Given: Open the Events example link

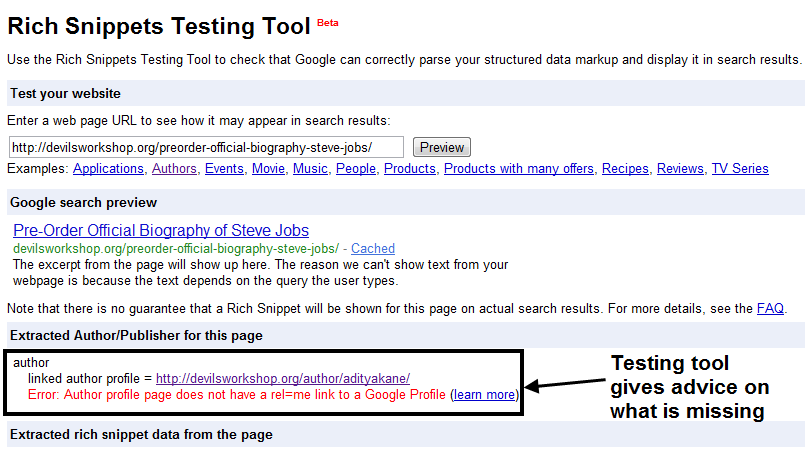Looking at the screenshot, I should tap(224, 168).
